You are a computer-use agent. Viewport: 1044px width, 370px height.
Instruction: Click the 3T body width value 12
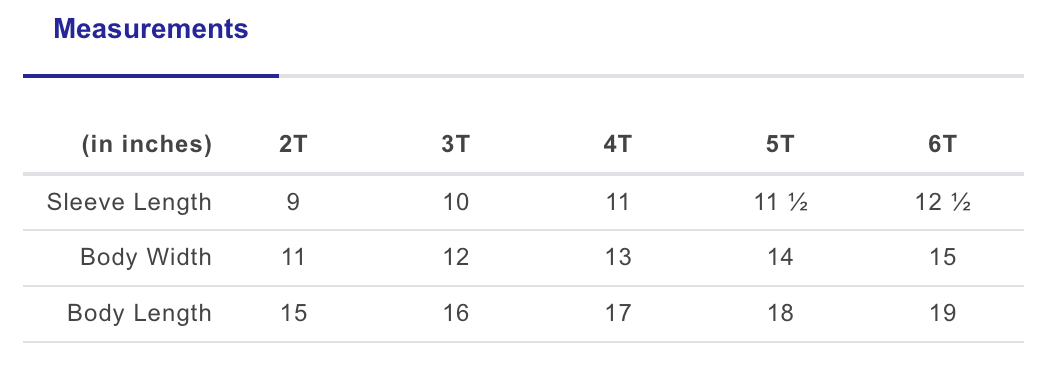click(x=455, y=258)
